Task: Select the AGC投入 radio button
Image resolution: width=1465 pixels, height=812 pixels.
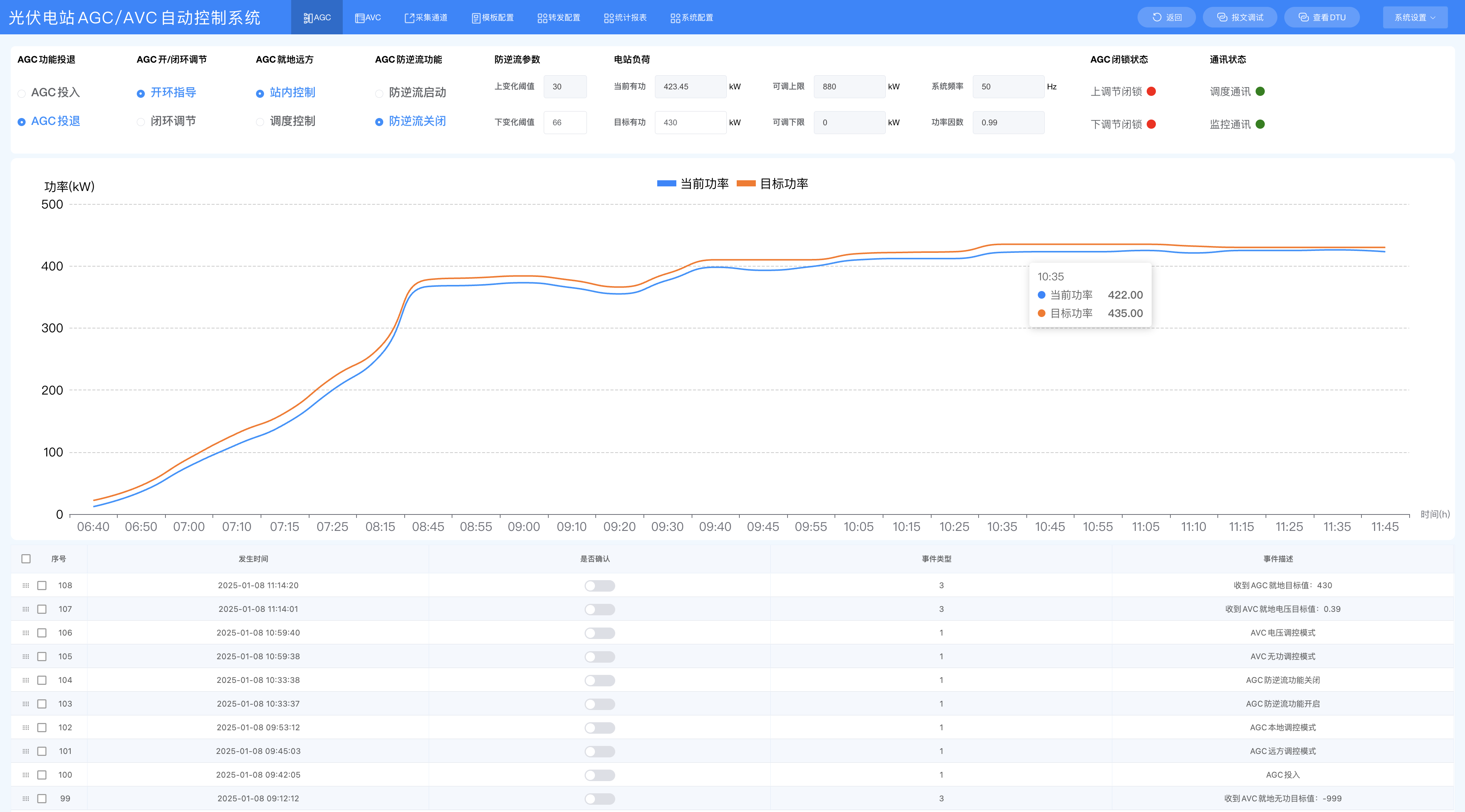Action: coord(22,93)
